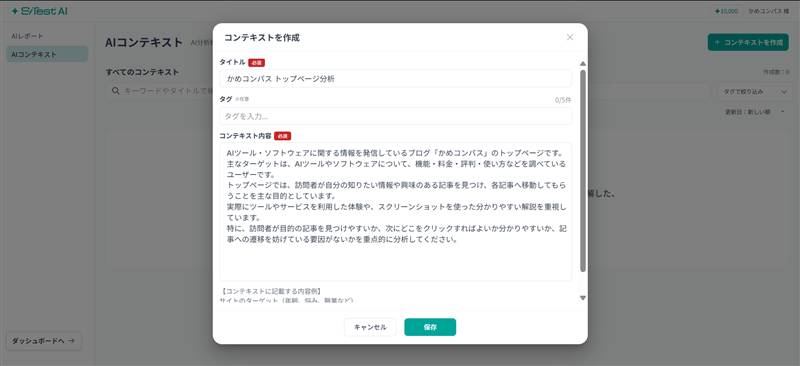The height and width of the screenshot is (366, 800).
Task: Click inside the コンテキスト内容 text area
Action: (395, 212)
